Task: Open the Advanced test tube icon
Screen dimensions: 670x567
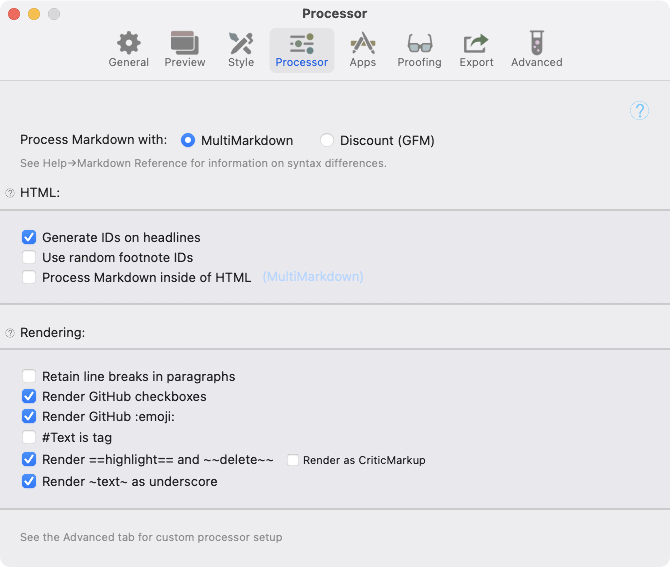Action: pos(537,43)
